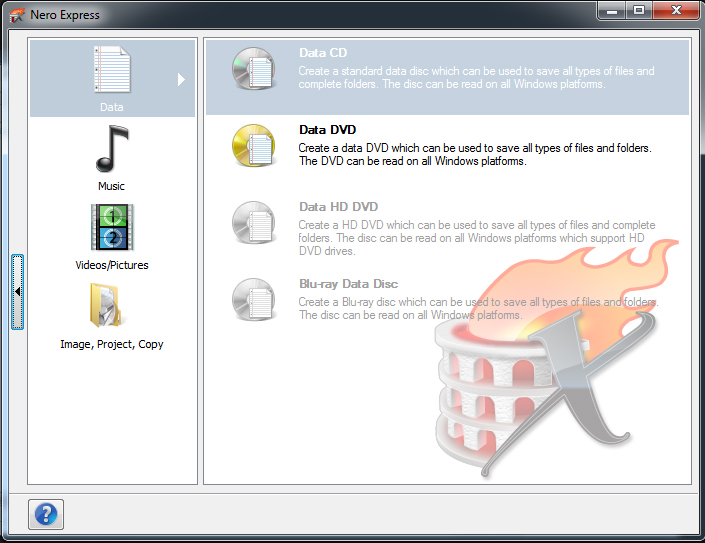Maximize the Nero Express window
The width and height of the screenshot is (705, 543).
[x=638, y=10]
